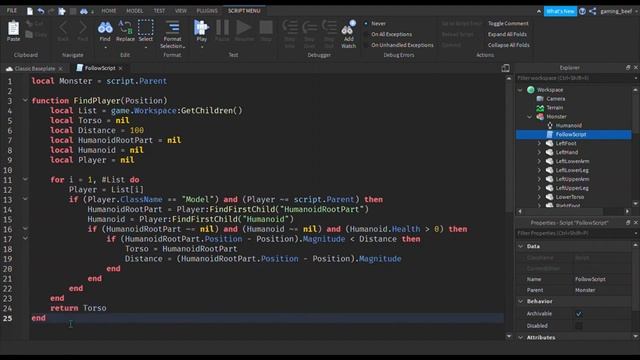This screenshot has width=640, height=360.
Task: Collapse the Monster model node
Action: 529,117
